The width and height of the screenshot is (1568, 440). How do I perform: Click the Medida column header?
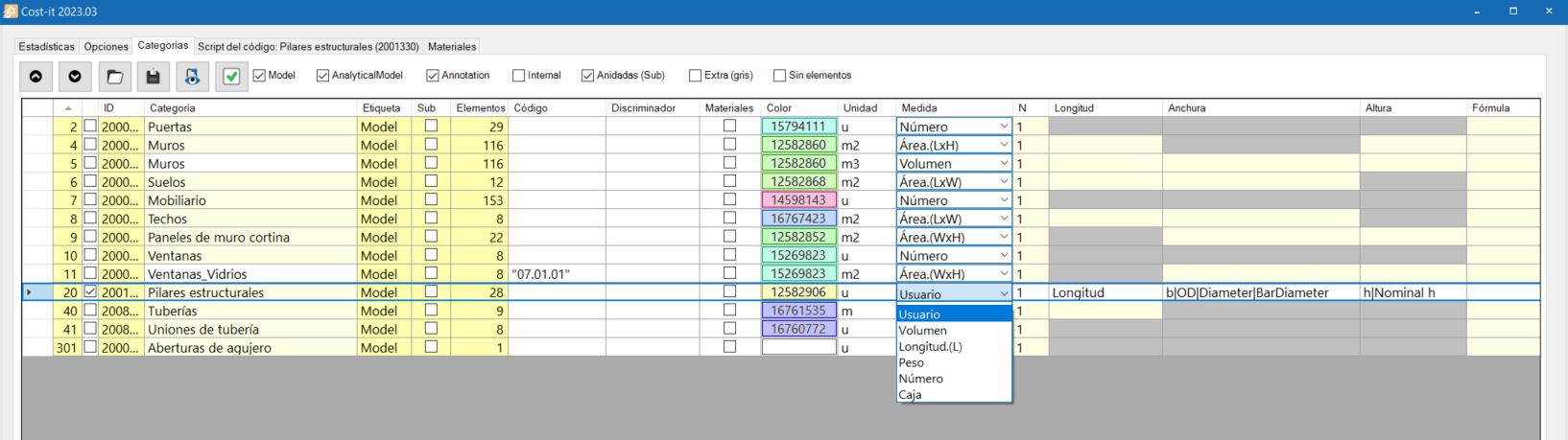tap(954, 107)
